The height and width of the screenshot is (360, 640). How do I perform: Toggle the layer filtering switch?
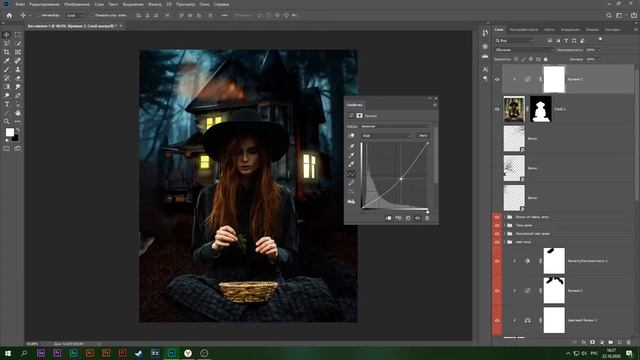coord(600,39)
